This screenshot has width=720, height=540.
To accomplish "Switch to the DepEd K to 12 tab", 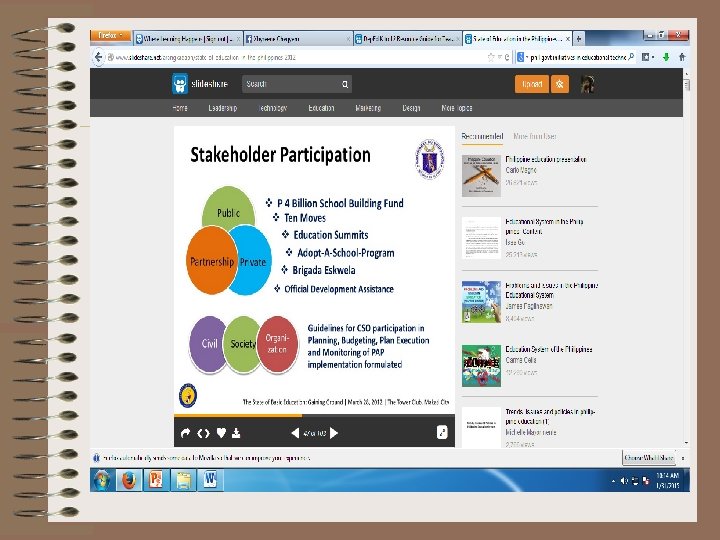I will (x=407, y=39).
